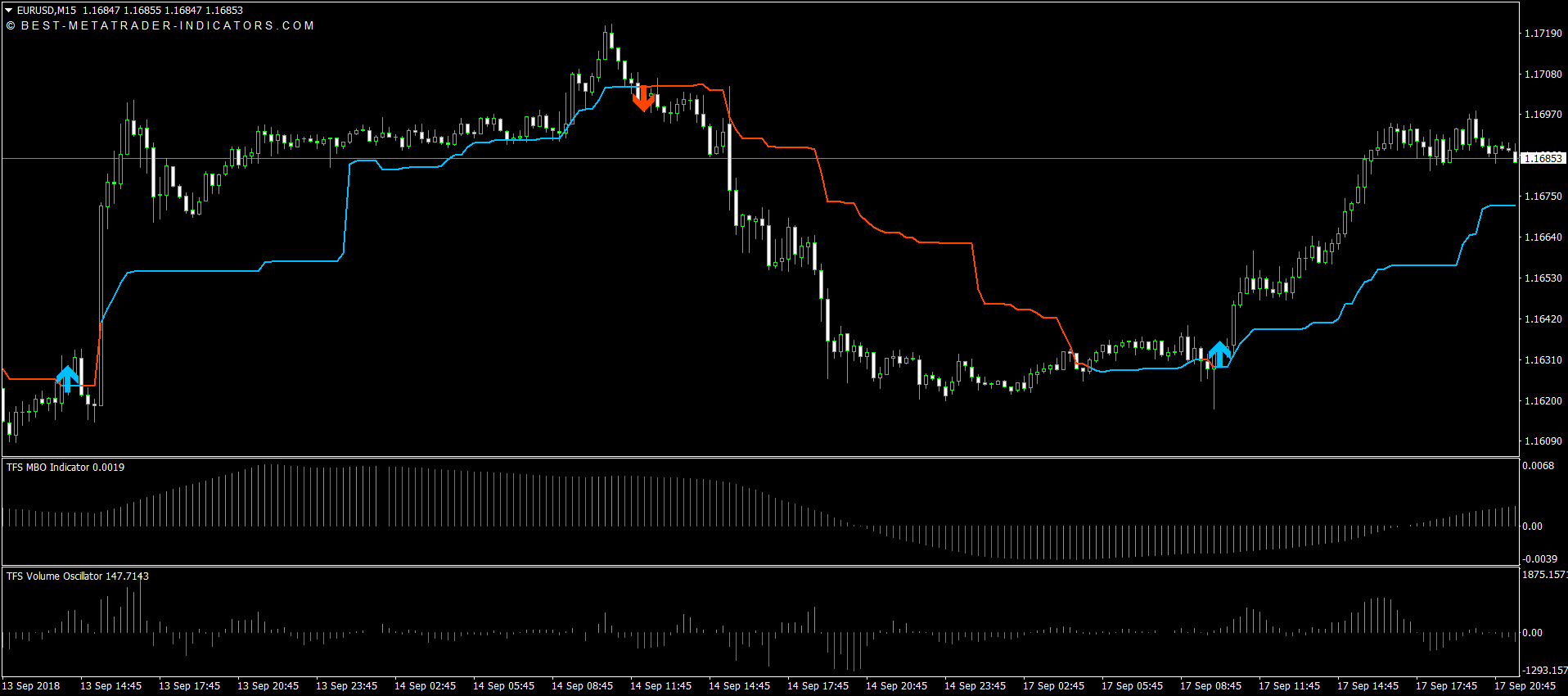Viewport: 1568px width, 696px height.
Task: Click the 14 Sep 11:45 time label
Action: point(660,686)
